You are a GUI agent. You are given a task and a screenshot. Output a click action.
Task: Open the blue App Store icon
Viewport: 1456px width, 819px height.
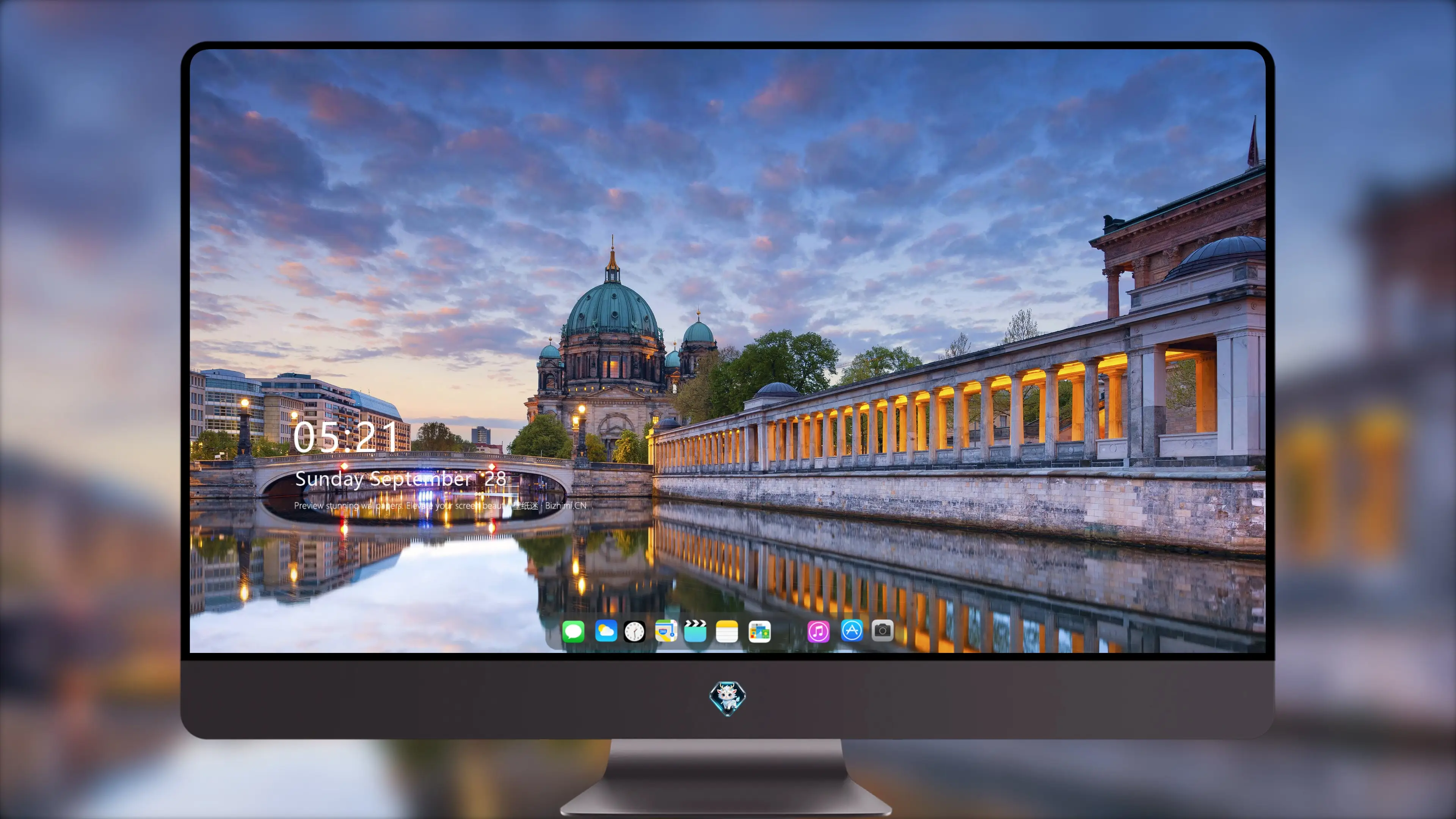coord(852,630)
